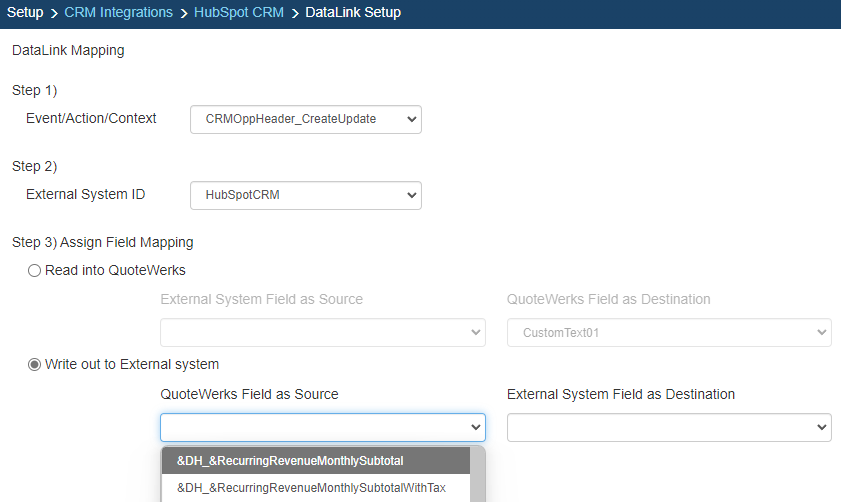Open the QuoteWerks Field as Source dropdown
The height and width of the screenshot is (502, 841).
[322, 428]
